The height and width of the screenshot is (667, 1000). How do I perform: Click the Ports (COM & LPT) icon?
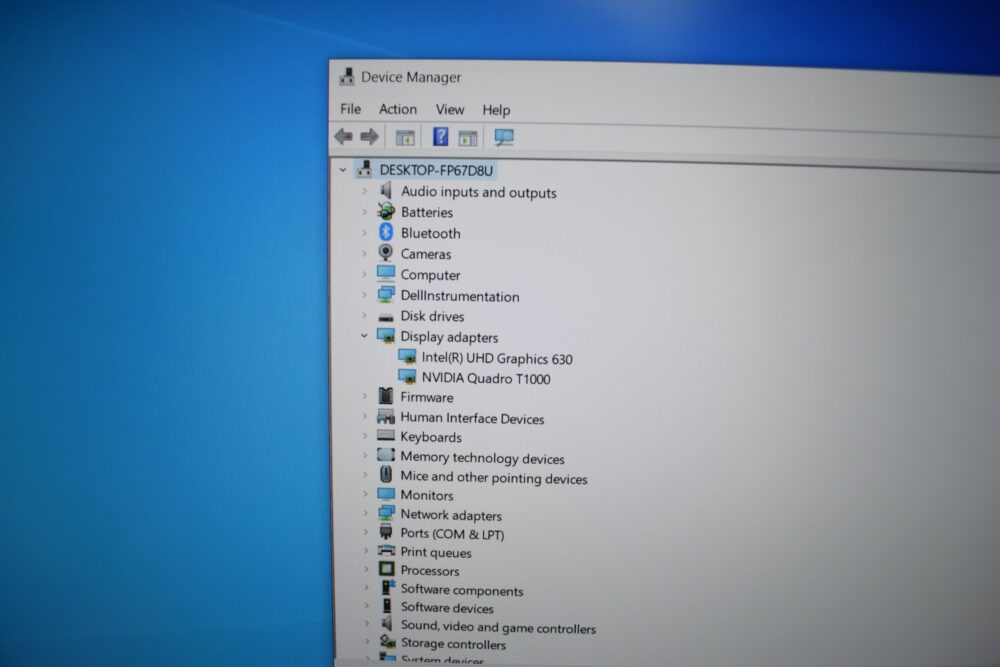point(386,532)
